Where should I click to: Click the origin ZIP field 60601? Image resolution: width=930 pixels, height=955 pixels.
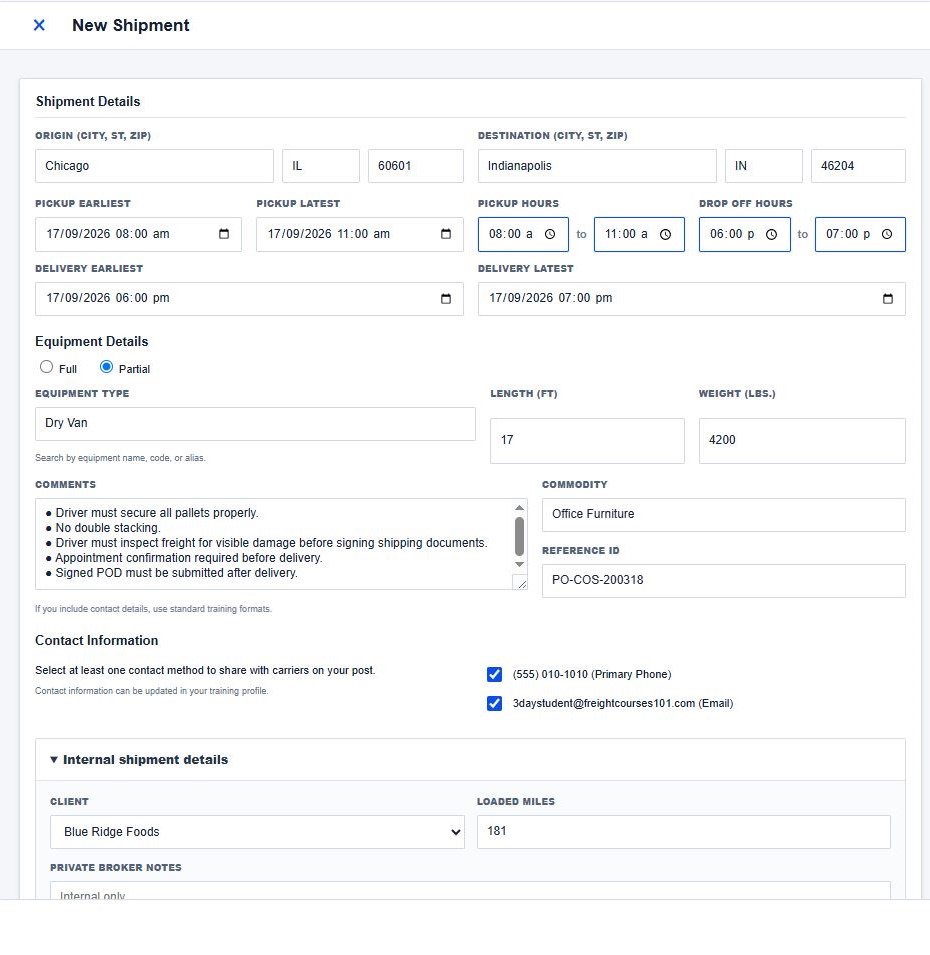tap(415, 166)
